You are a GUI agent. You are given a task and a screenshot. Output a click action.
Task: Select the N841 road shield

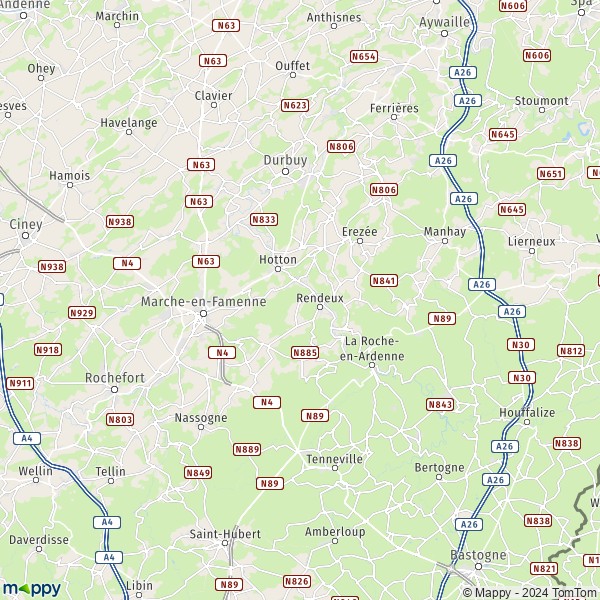click(384, 280)
